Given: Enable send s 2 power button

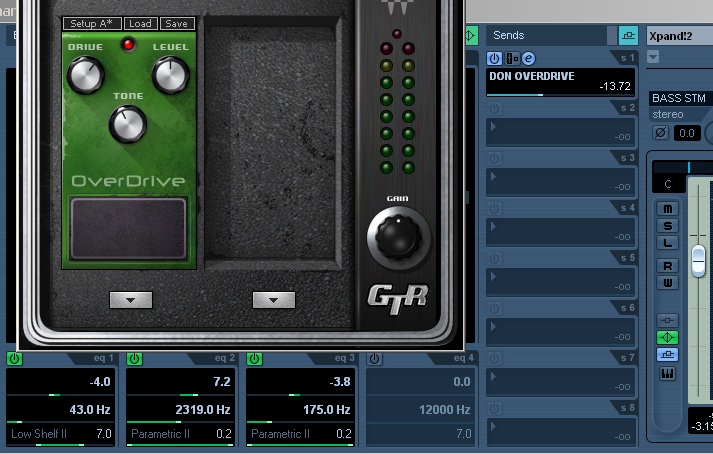Looking at the screenshot, I should click(x=494, y=108).
